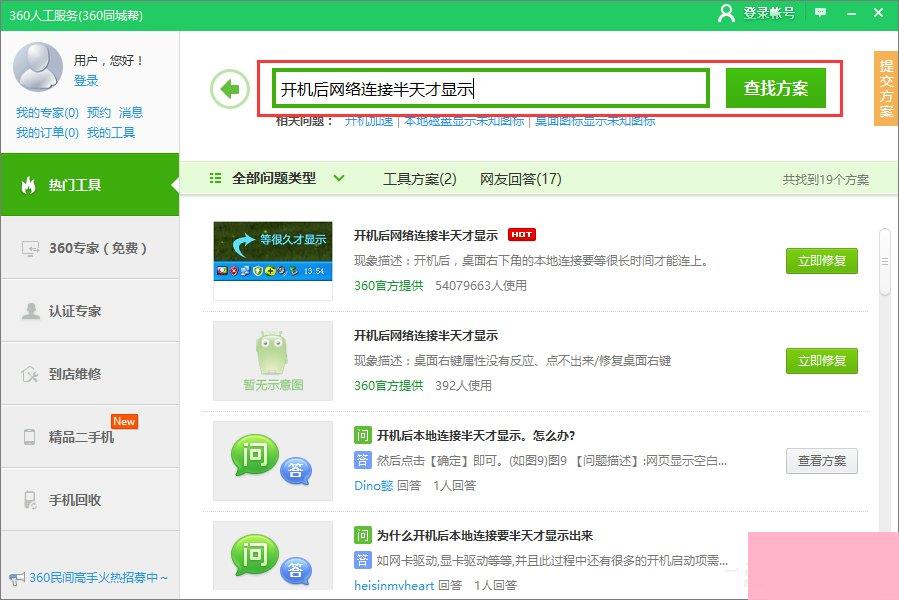The image size is (899, 600).
Task: Open 我的订单(0) link
Action: coord(47,133)
